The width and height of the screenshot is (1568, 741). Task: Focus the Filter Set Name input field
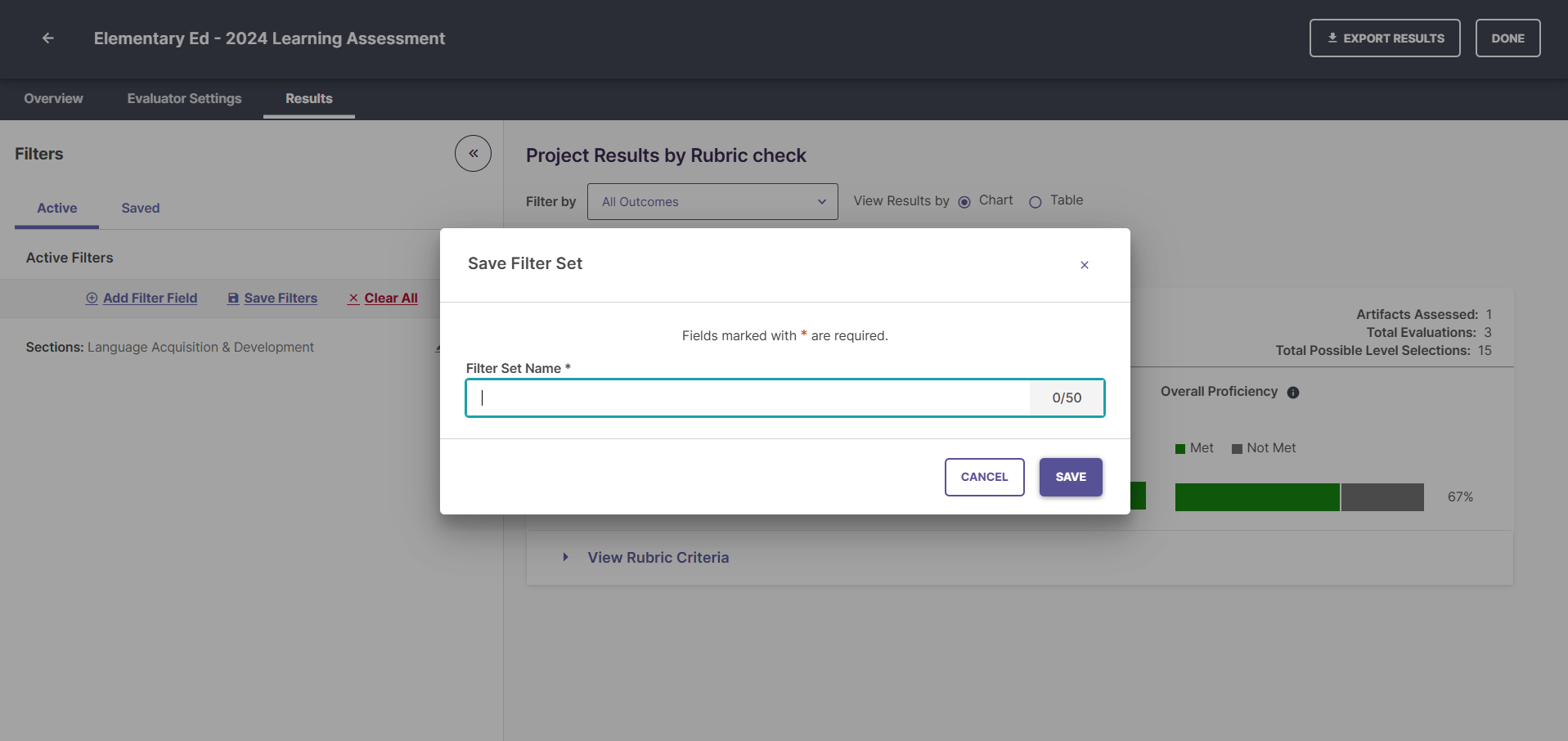coord(748,398)
